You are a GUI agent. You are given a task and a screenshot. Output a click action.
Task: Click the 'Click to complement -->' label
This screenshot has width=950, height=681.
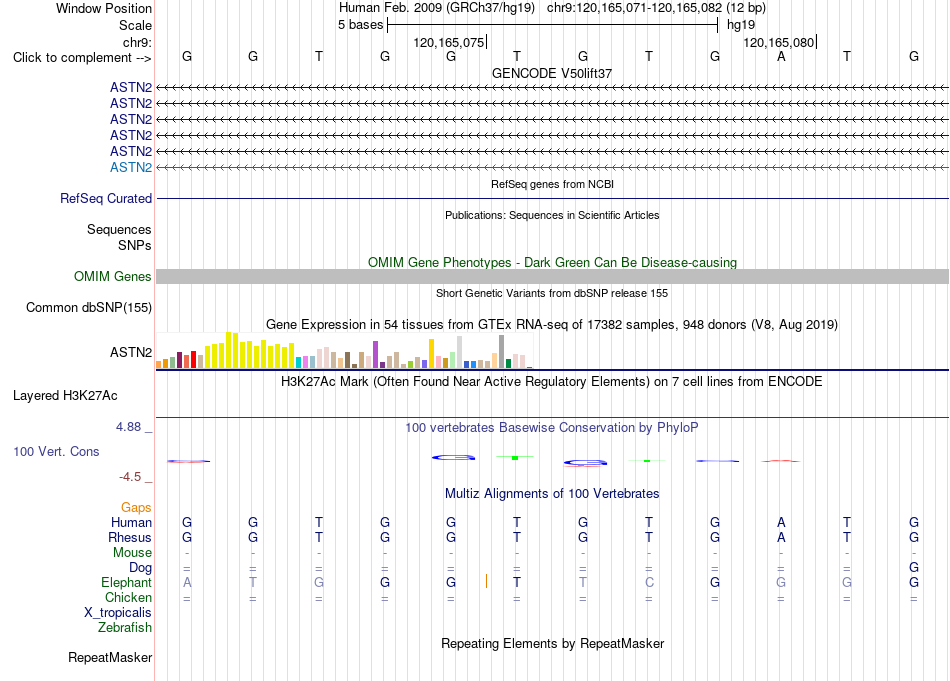click(82, 58)
